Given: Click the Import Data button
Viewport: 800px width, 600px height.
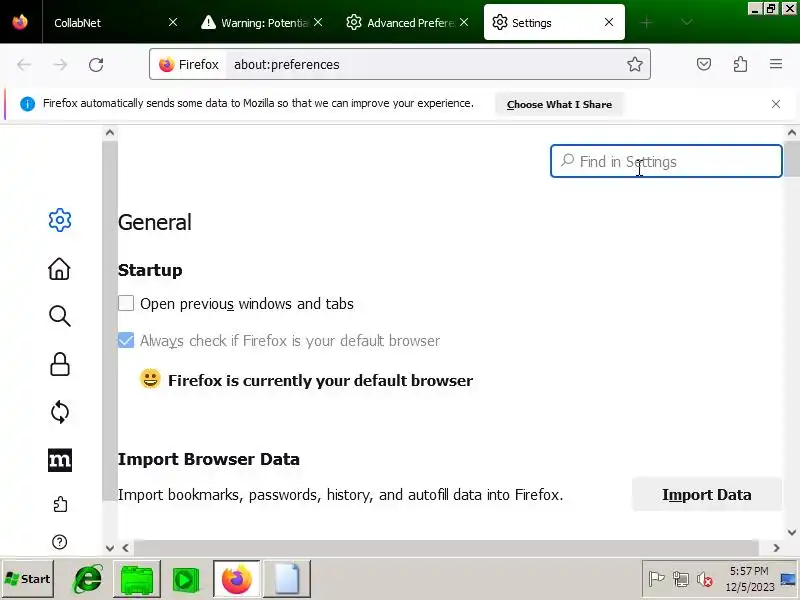Looking at the screenshot, I should [x=707, y=494].
